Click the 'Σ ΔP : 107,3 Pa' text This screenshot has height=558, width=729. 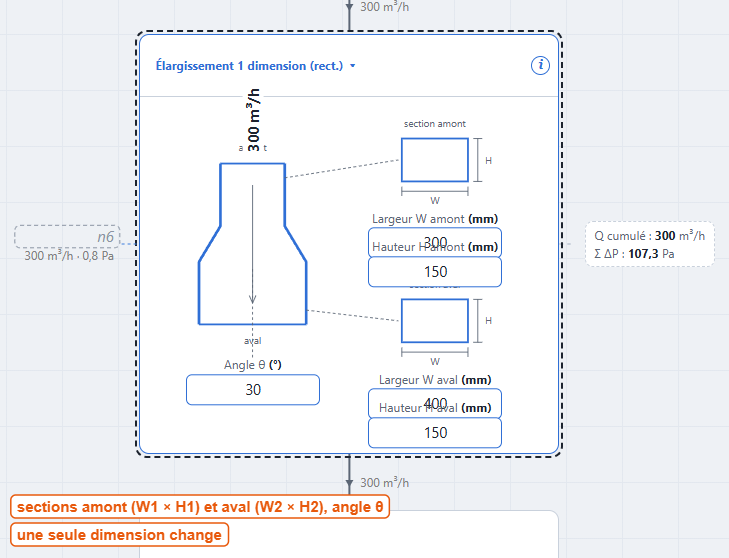[x=634, y=254]
